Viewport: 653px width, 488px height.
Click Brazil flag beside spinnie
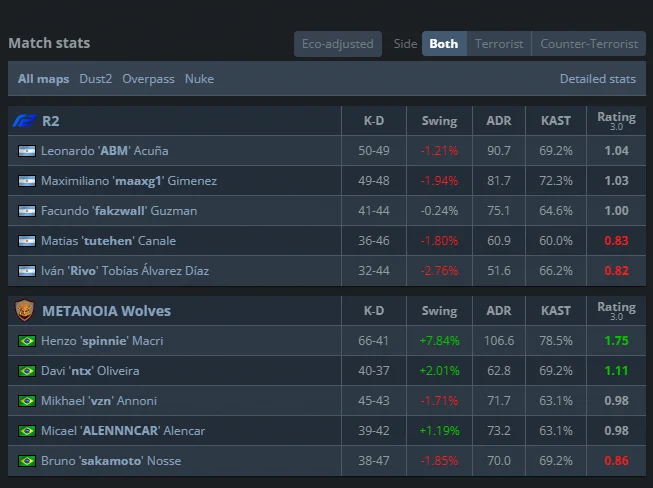coord(27,341)
